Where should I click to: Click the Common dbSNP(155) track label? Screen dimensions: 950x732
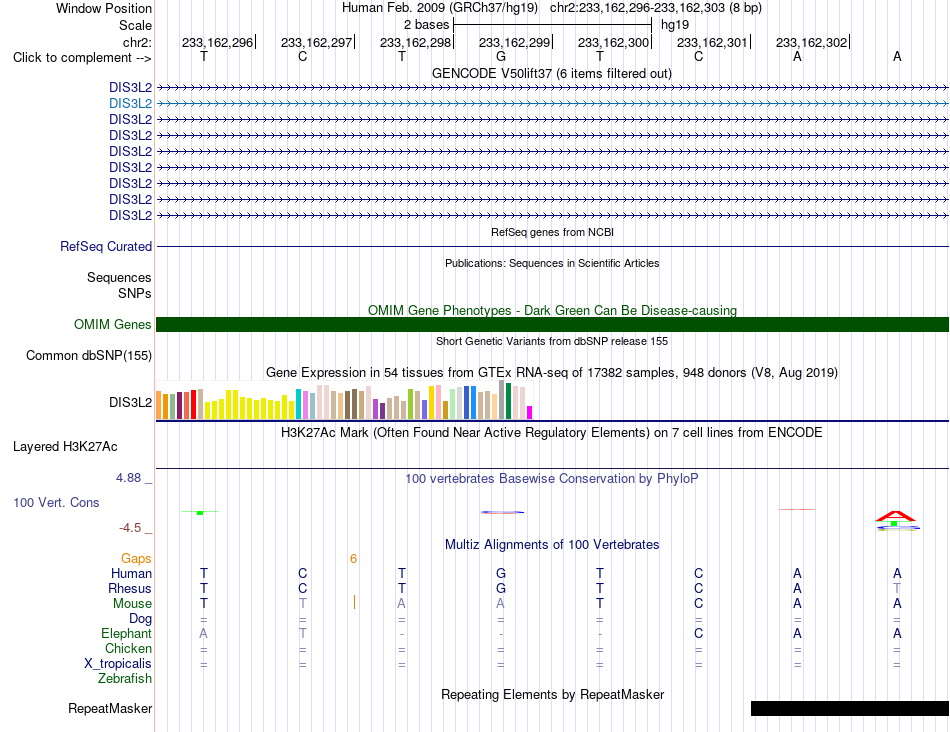(89, 356)
